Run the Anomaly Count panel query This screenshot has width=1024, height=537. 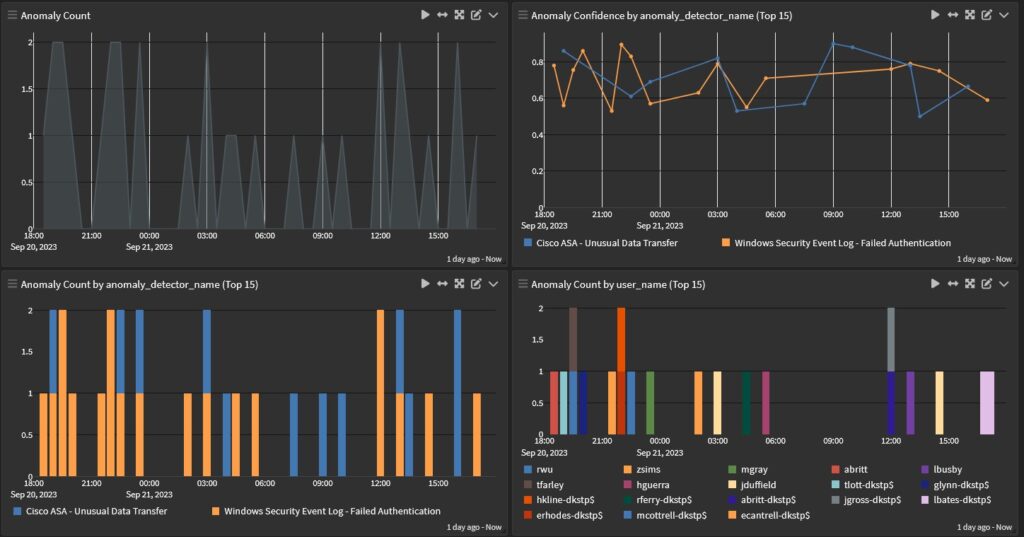(425, 15)
